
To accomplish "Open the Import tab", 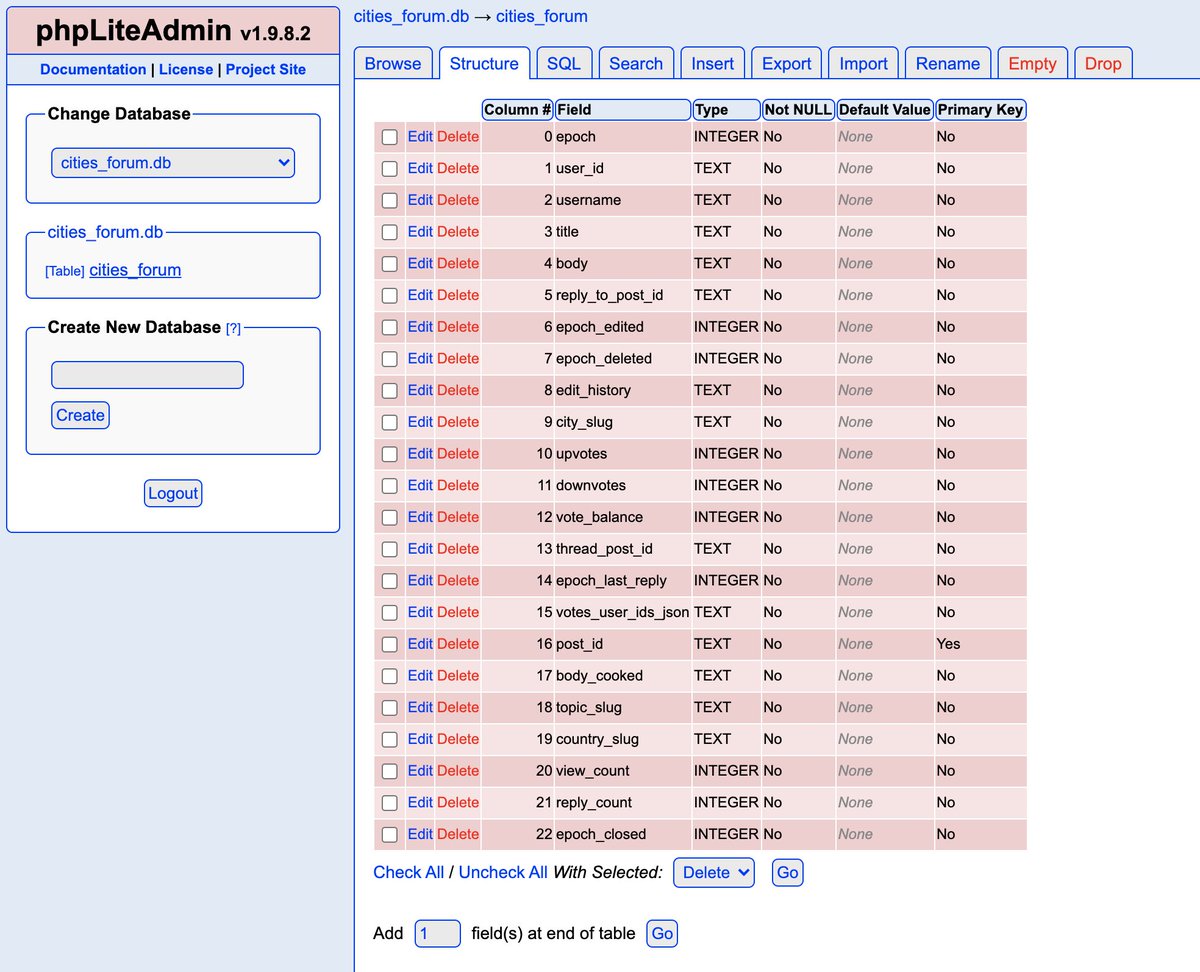I will coord(862,63).
